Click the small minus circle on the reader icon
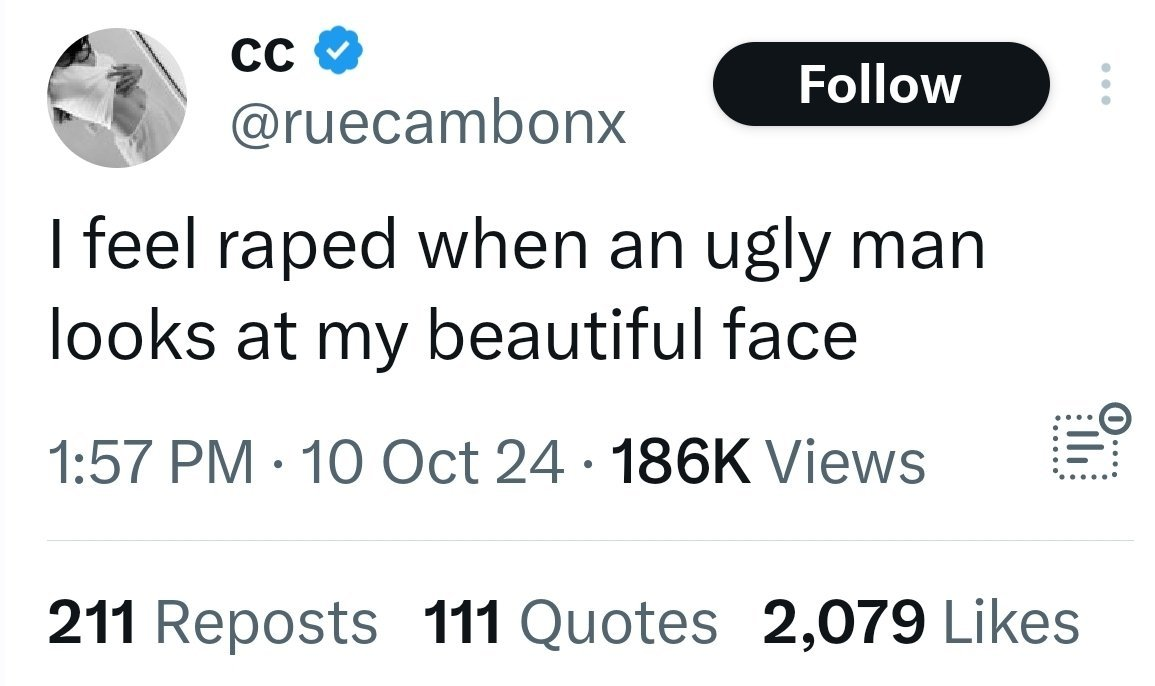Screen dimensions: 1155x686 tap(1118, 412)
